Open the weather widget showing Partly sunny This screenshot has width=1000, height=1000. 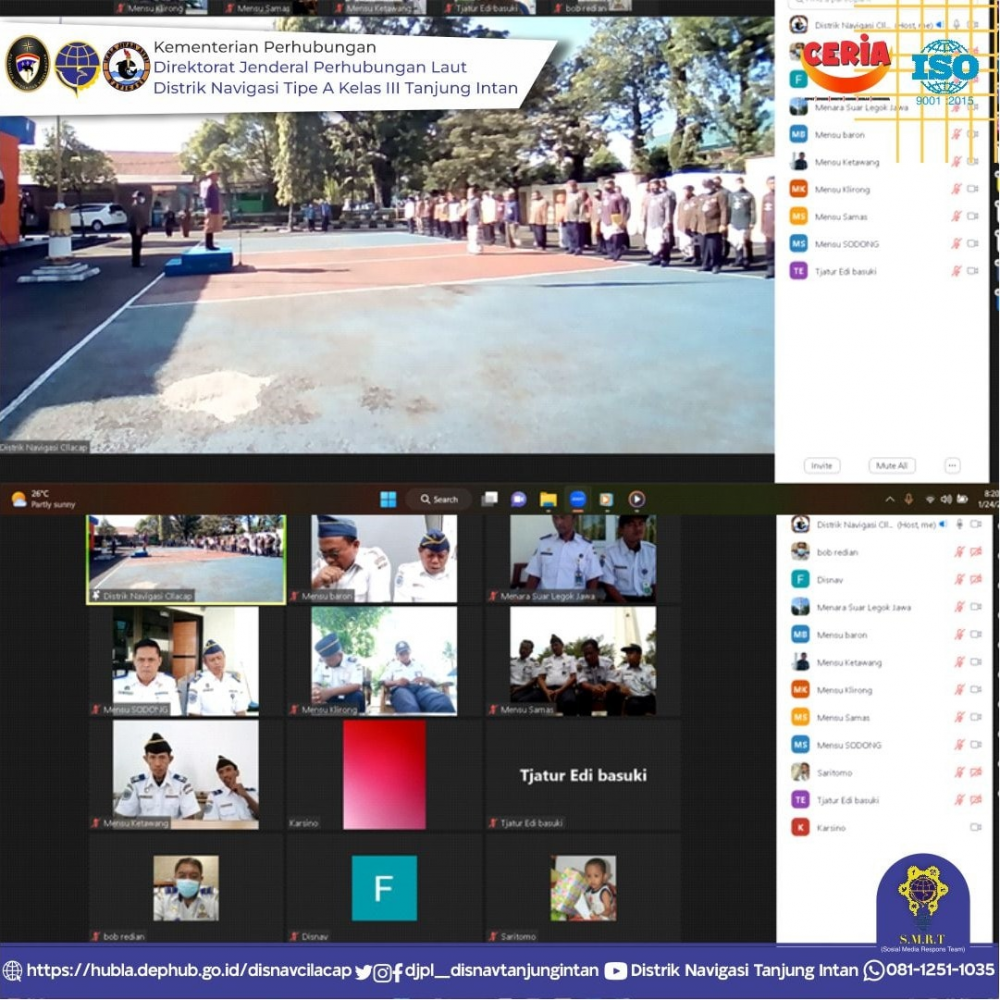tap(43, 499)
